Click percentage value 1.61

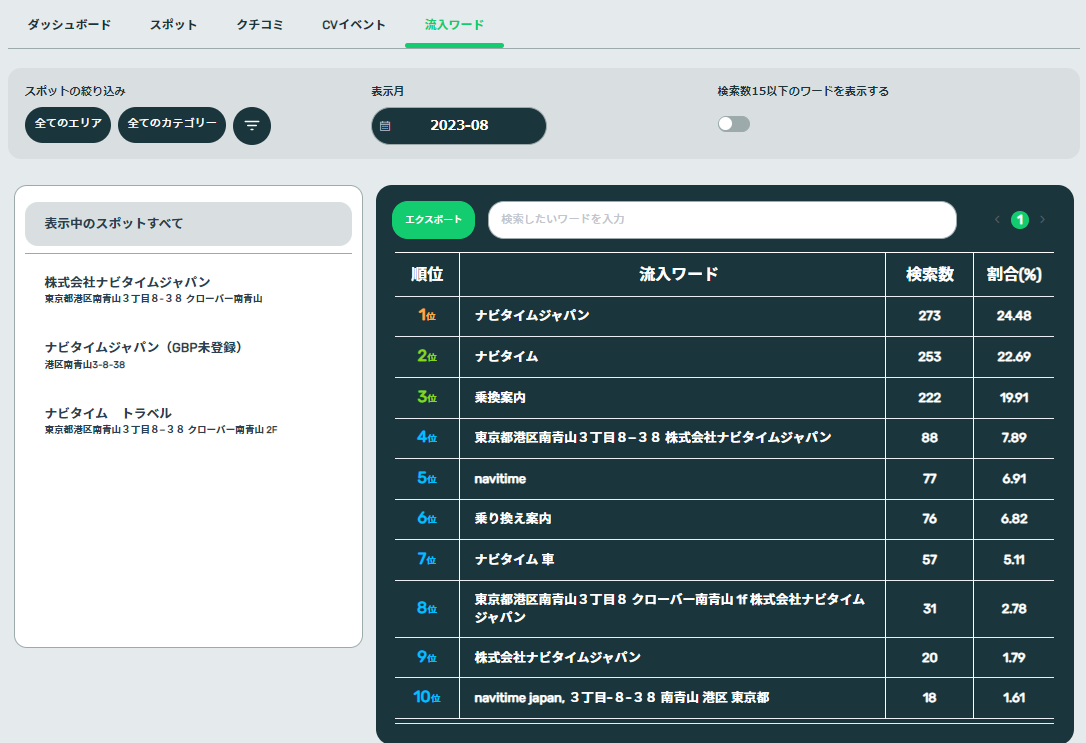pyautogui.click(x=1014, y=698)
